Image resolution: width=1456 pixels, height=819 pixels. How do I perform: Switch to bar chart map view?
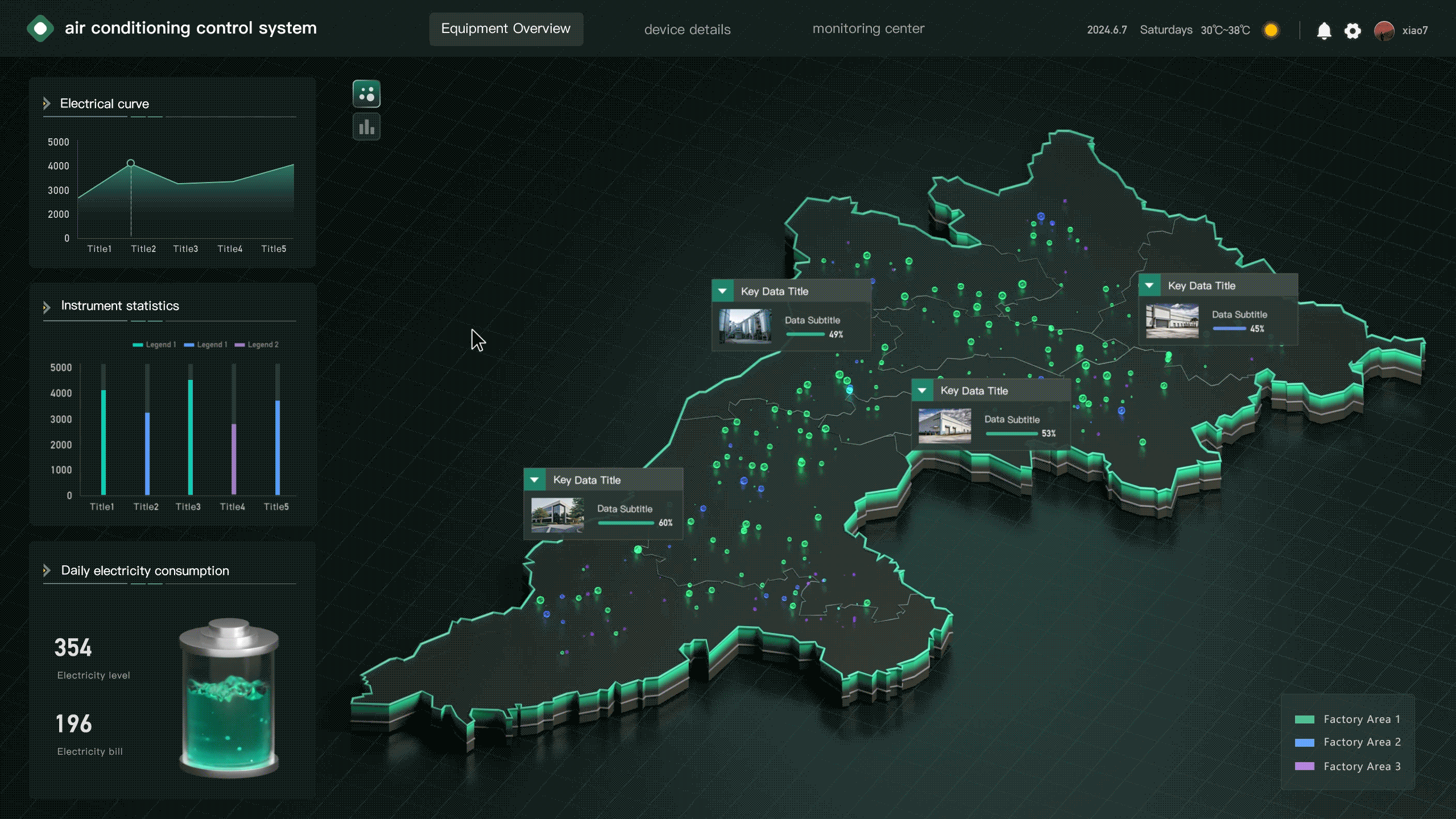click(367, 127)
